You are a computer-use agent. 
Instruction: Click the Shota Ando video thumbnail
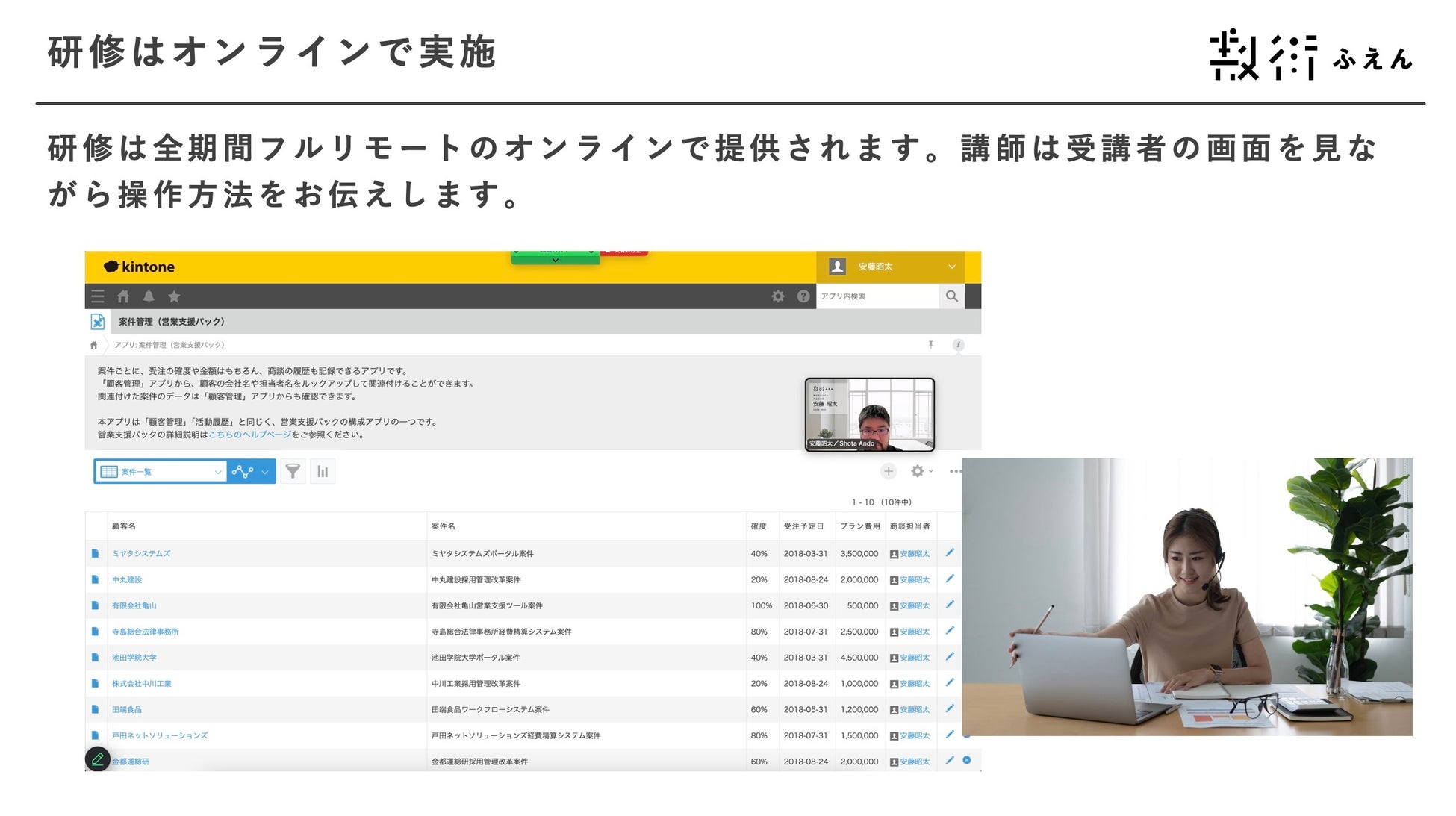pyautogui.click(x=869, y=414)
